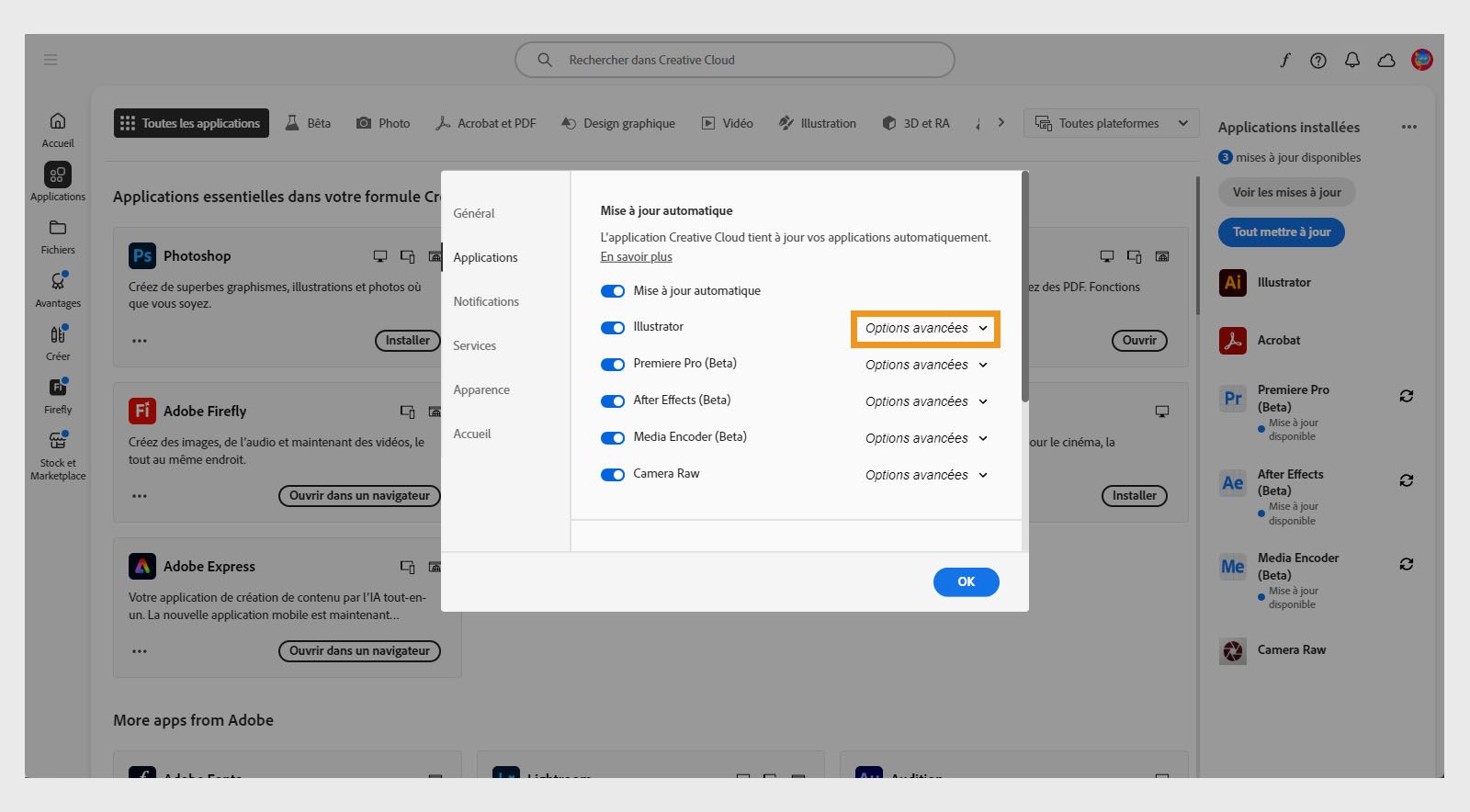Expand Options avancées for Illustrator
Viewport: 1470px width, 812px height.
926,328
